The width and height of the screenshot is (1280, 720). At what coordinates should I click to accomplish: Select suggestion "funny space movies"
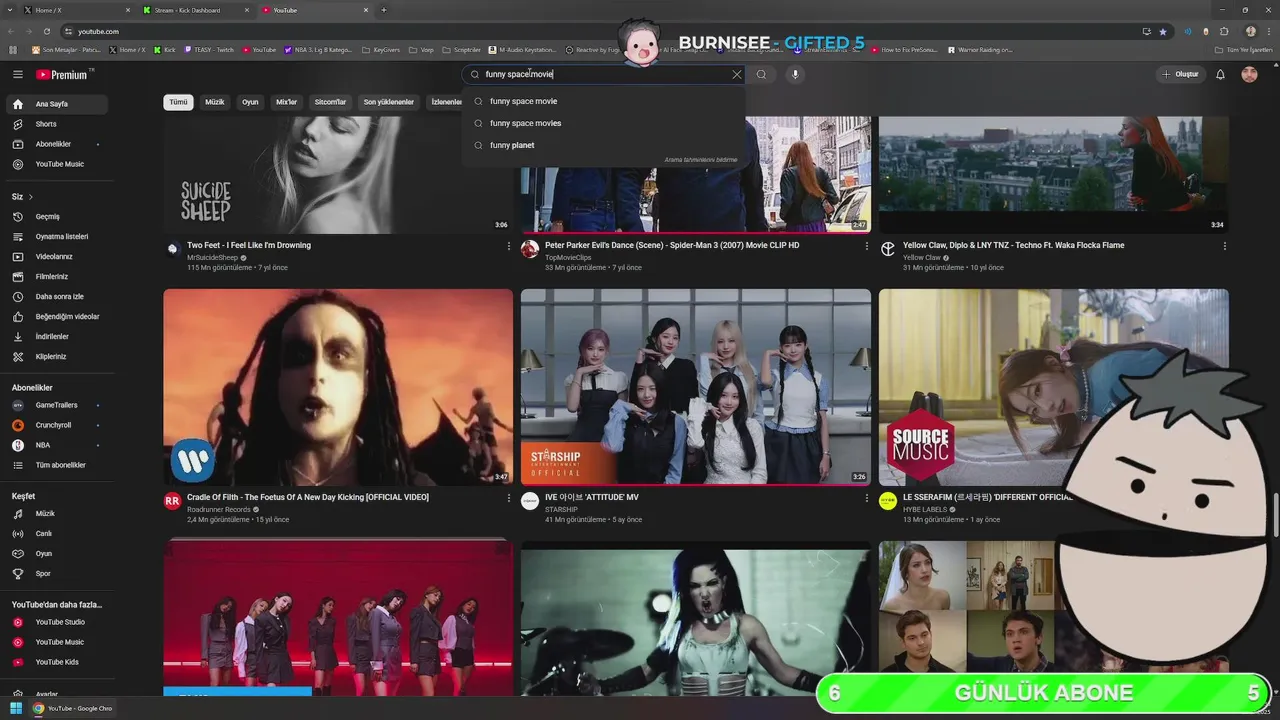[x=604, y=123]
